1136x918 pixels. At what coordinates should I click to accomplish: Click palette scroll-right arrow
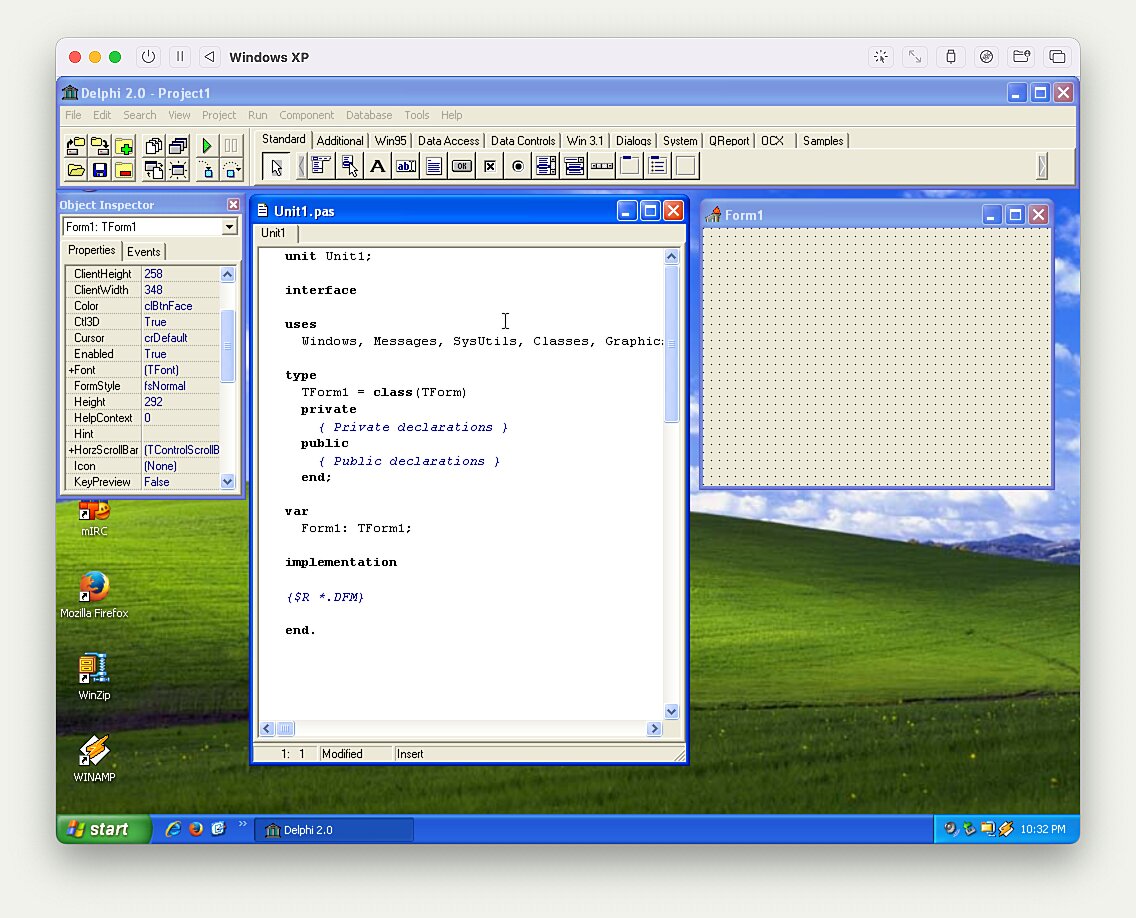(1042, 166)
